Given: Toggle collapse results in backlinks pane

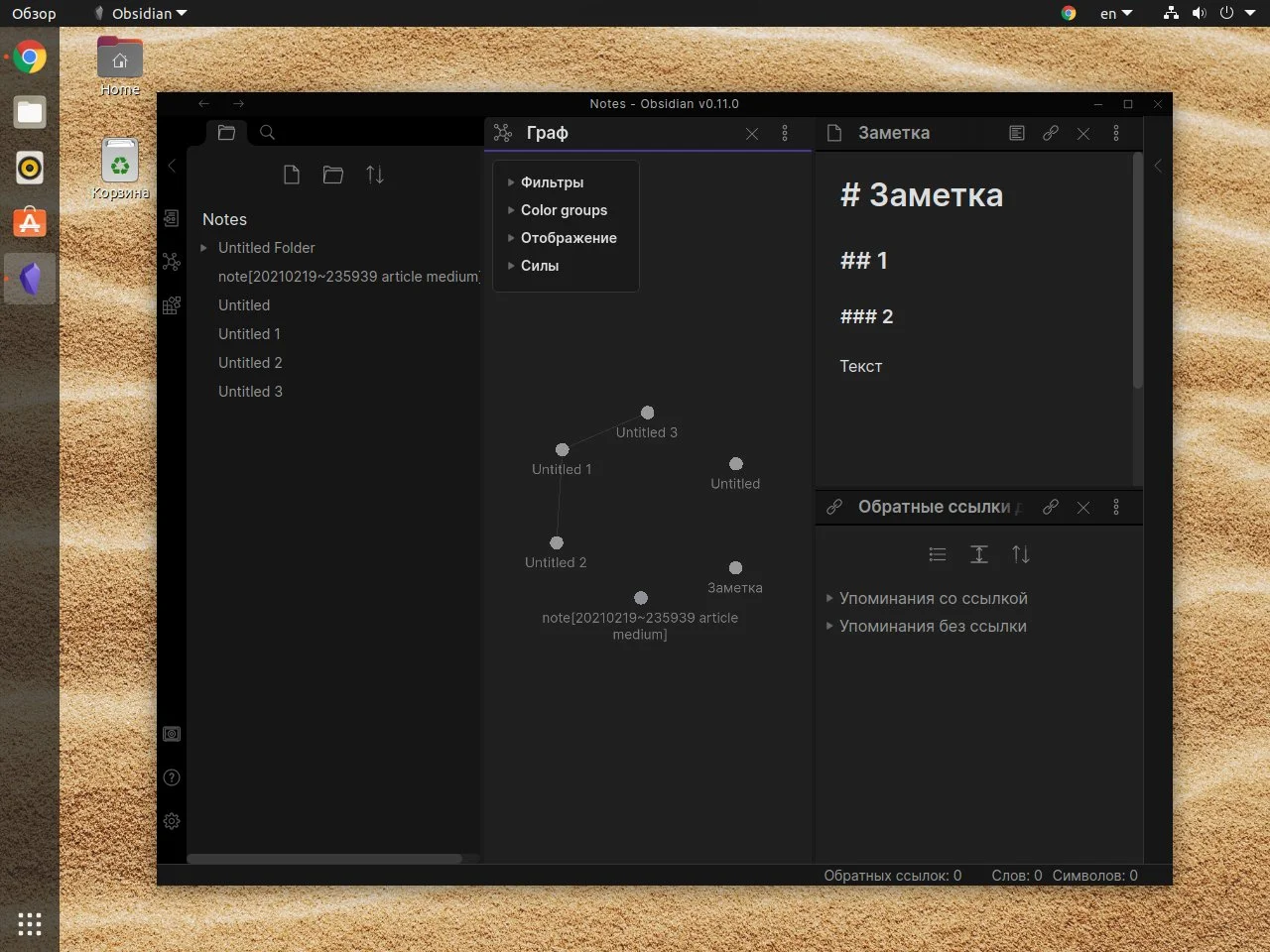Looking at the screenshot, I should pos(938,554).
